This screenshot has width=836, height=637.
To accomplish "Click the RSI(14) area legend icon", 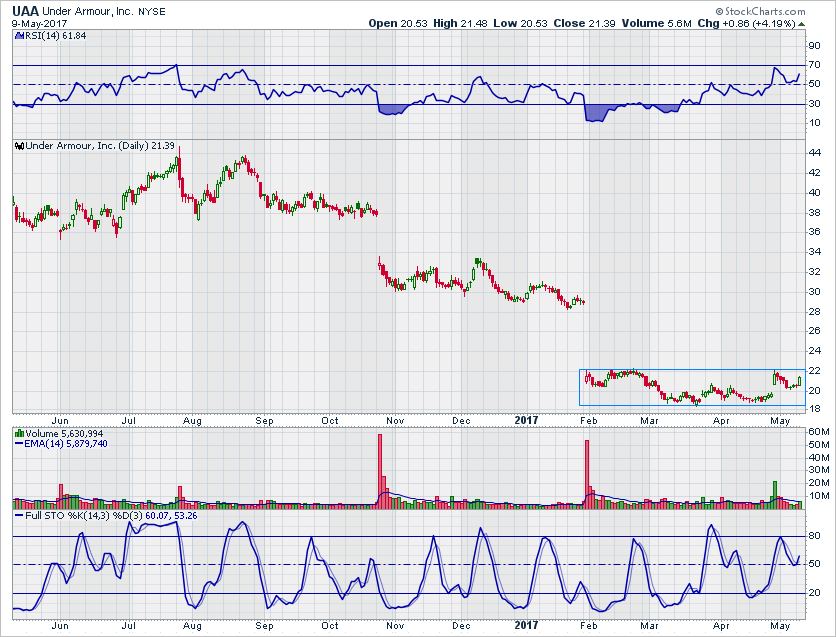I will pyautogui.click(x=19, y=35).
